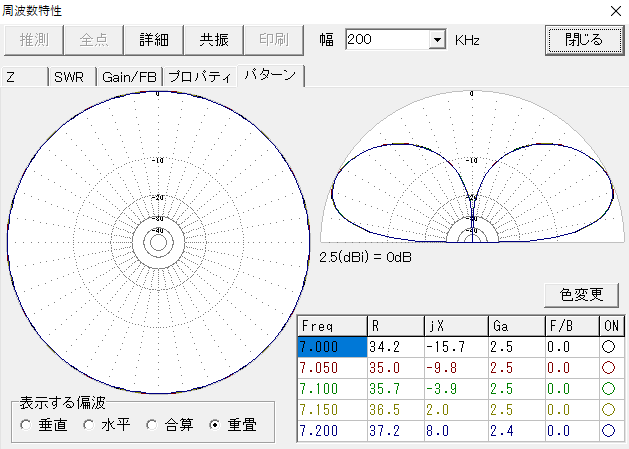Click the jX column header

pos(457,326)
